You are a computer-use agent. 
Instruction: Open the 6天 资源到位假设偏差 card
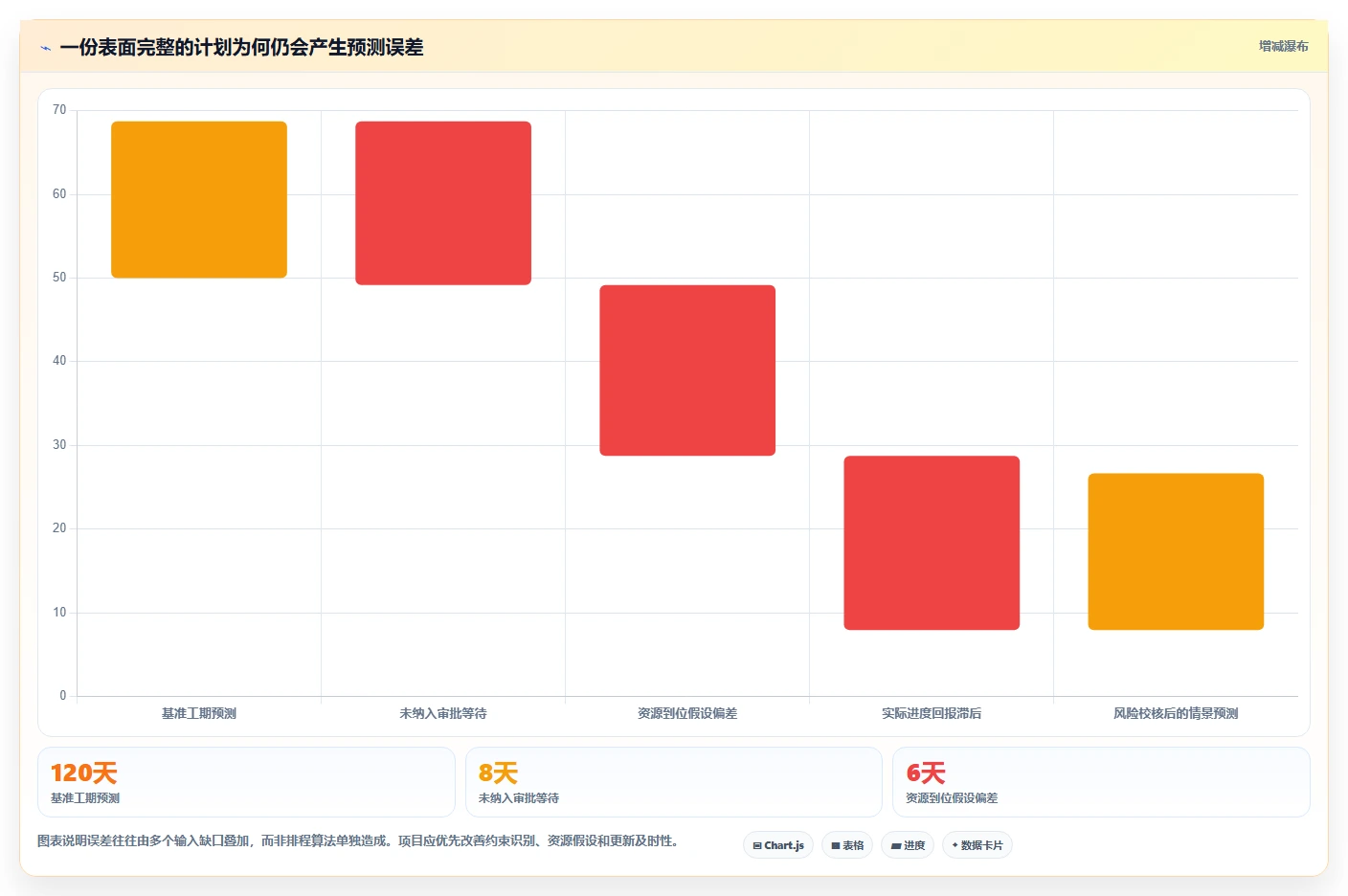click(x=1101, y=782)
